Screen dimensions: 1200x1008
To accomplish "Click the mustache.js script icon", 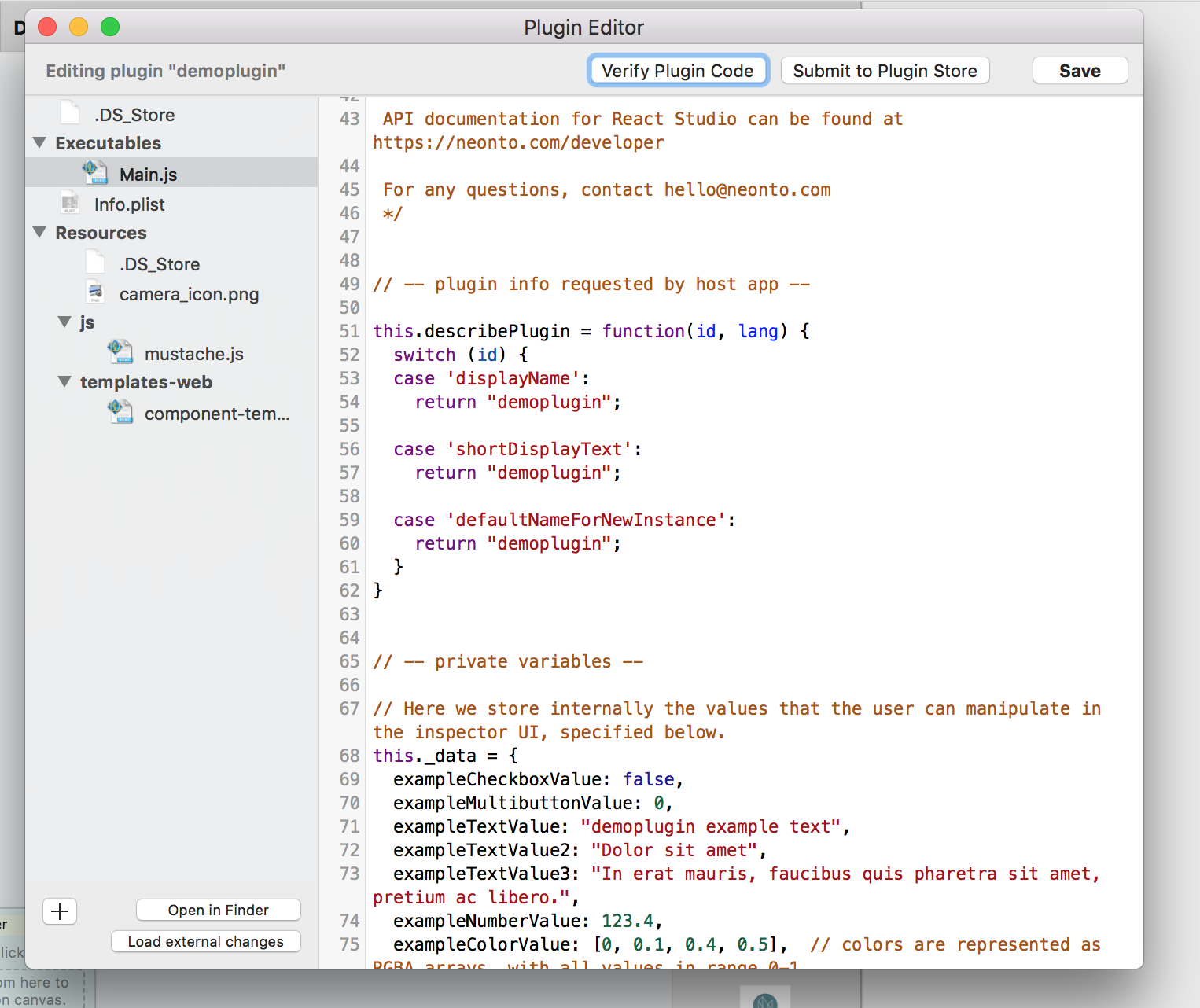I will point(120,352).
